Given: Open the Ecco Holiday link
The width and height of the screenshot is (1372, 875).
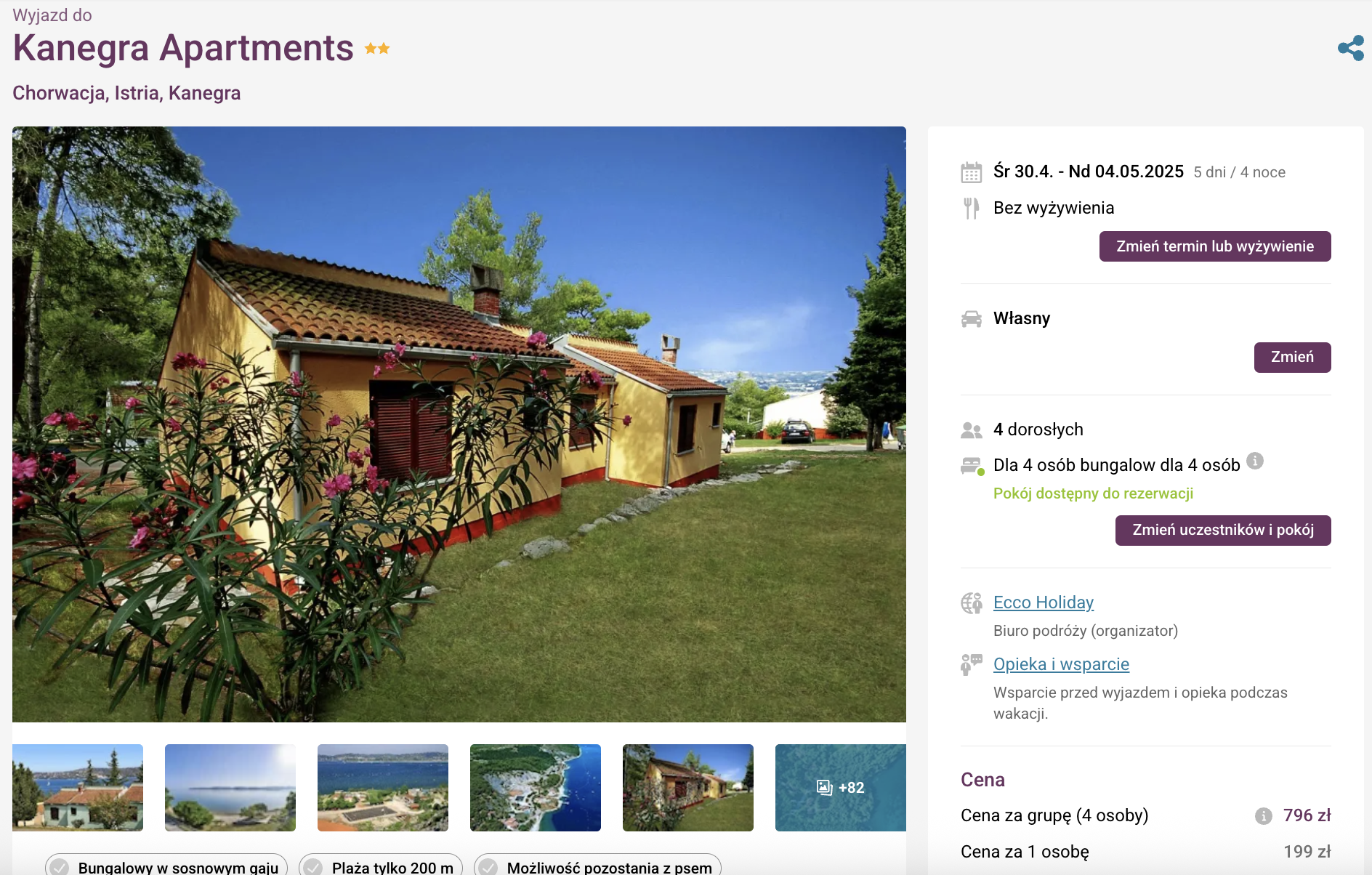Looking at the screenshot, I should pyautogui.click(x=1044, y=602).
